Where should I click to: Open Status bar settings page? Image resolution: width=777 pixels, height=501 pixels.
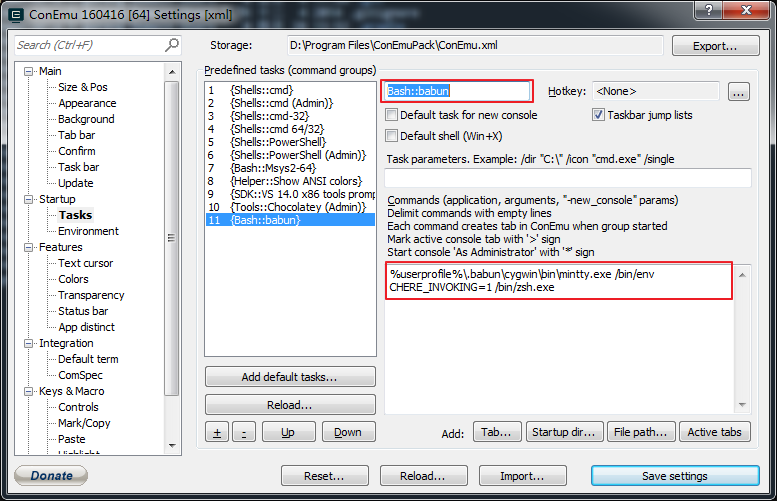click(83, 311)
